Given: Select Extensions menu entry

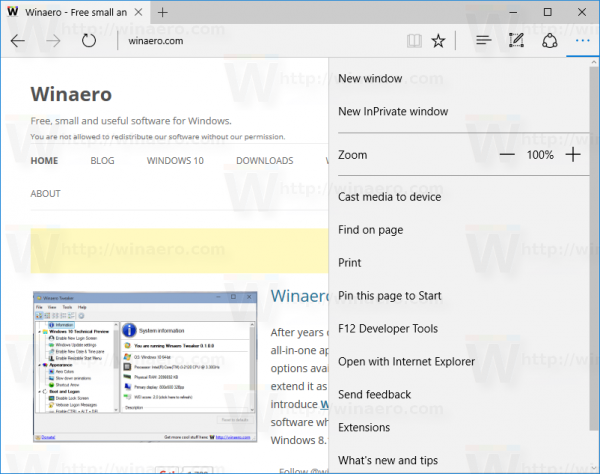Looking at the screenshot, I should (x=364, y=427).
